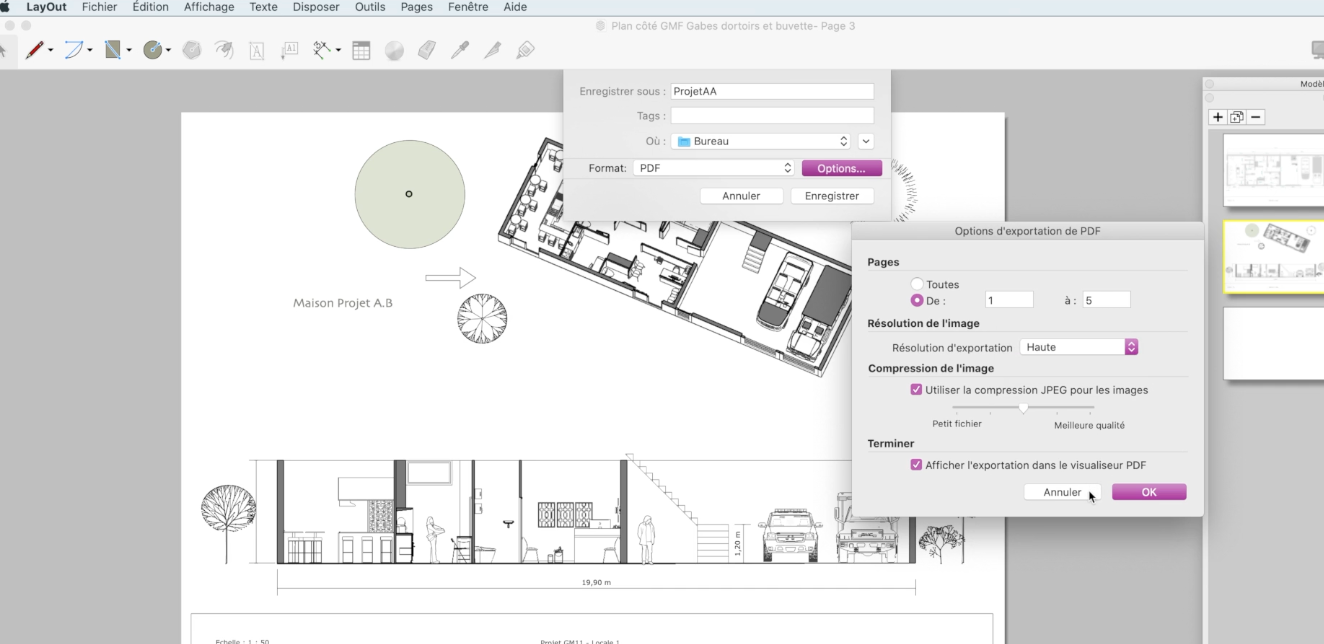
Task: Pick the Eraser tool
Action: [427, 49]
